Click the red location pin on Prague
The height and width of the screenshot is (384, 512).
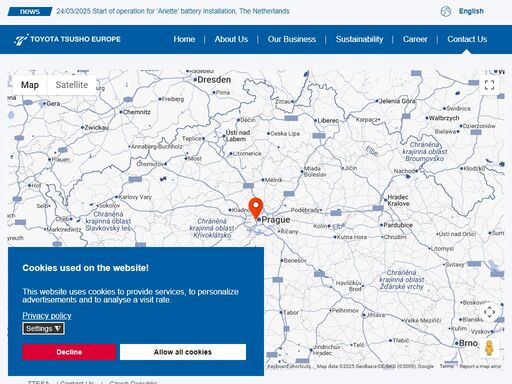tap(256, 208)
